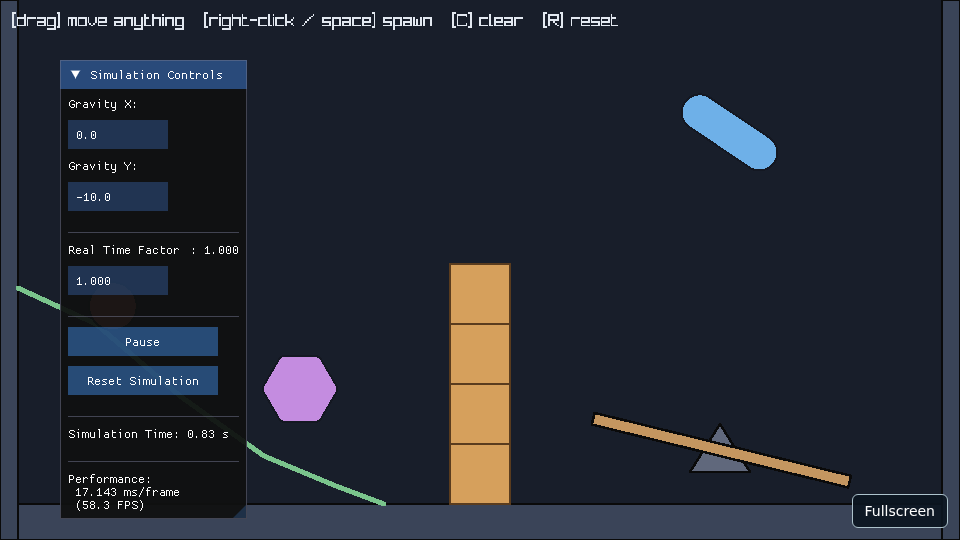Click the Performance: label
This screenshot has height=540, width=960.
tap(110, 479)
